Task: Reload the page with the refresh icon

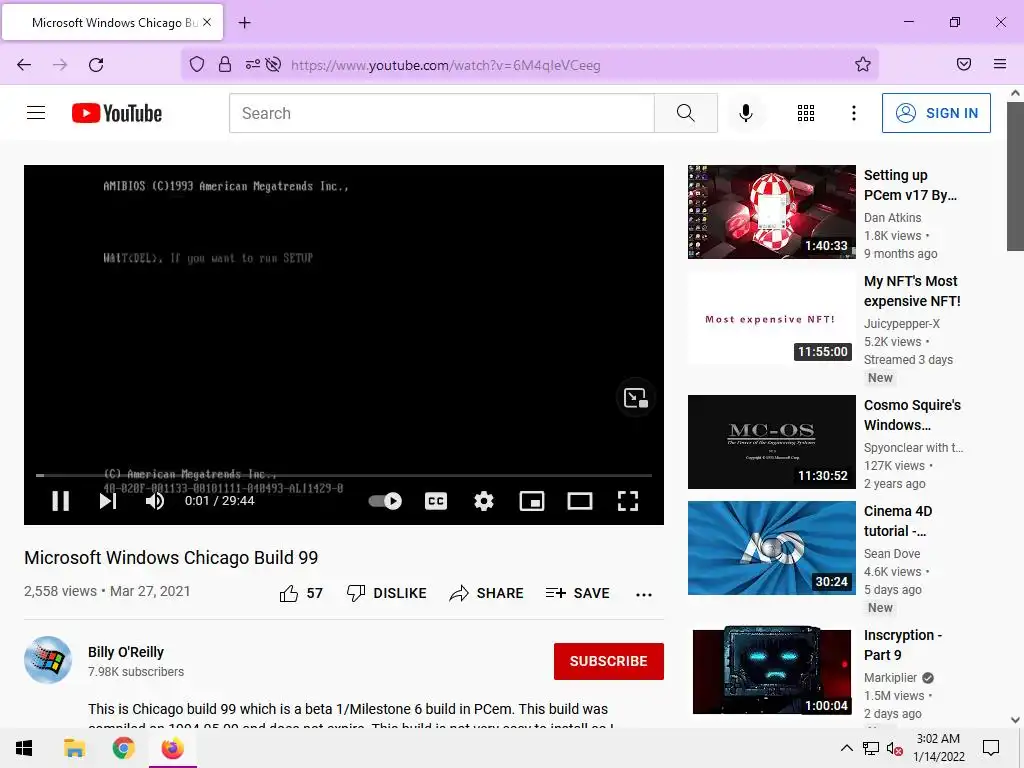Action: (96, 65)
